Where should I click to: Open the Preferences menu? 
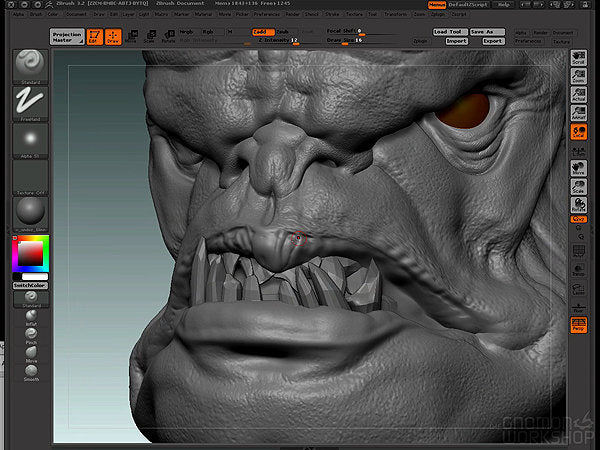point(266,15)
